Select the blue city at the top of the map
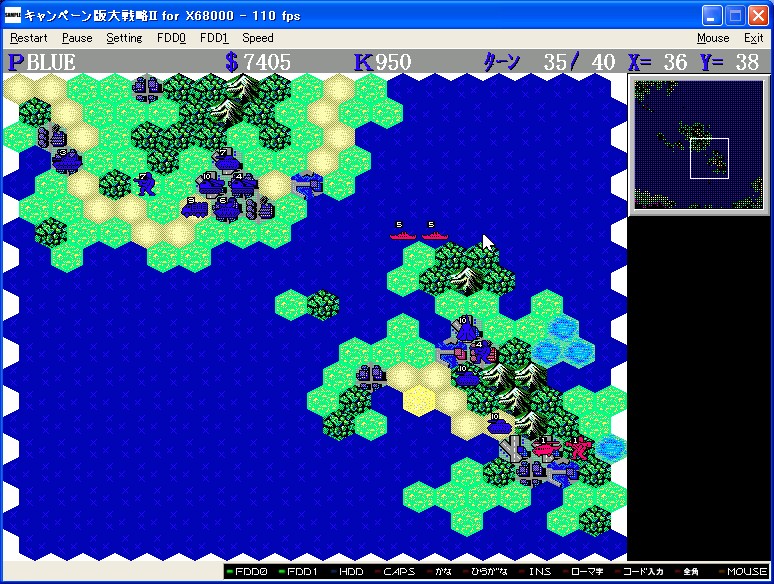This screenshot has height=584, width=774. click(148, 89)
